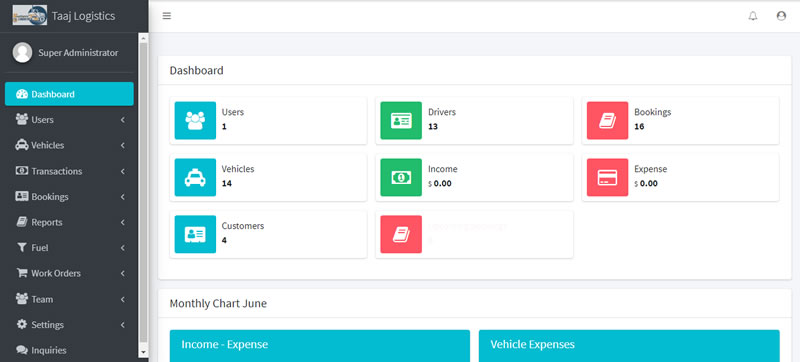
Task: Open user profile icon in top bar
Action: tap(781, 16)
